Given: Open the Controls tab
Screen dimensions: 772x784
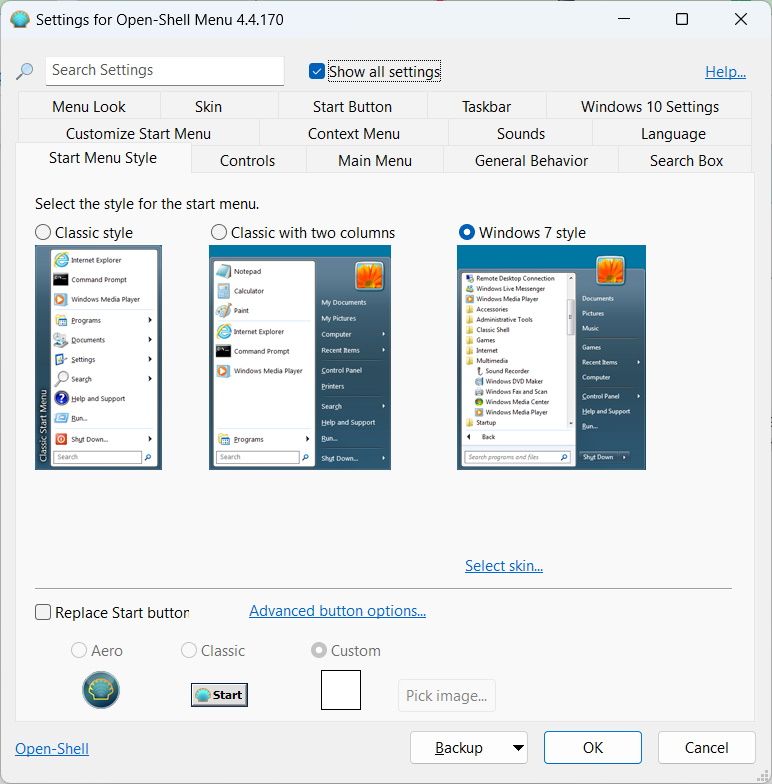Looking at the screenshot, I should pos(248,160).
